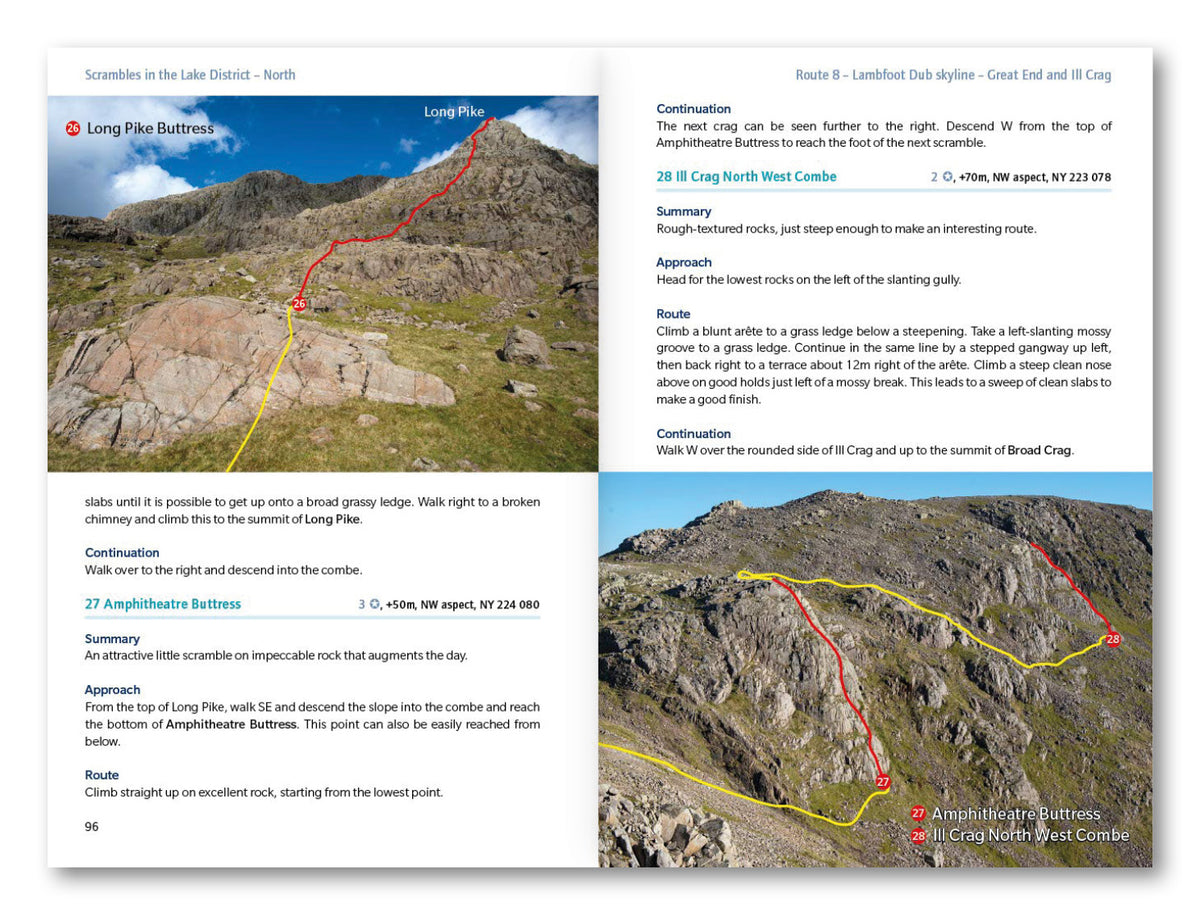Click the star symbol after grade 2
The width and height of the screenshot is (1200, 915).
tap(947, 177)
